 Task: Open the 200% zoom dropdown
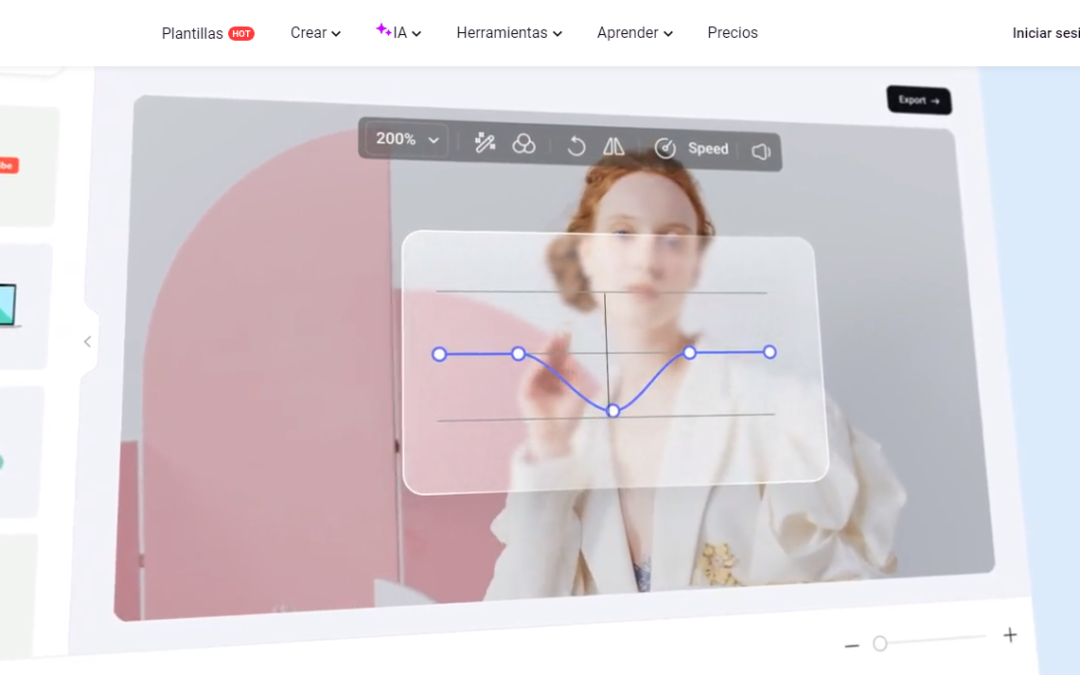pos(406,139)
